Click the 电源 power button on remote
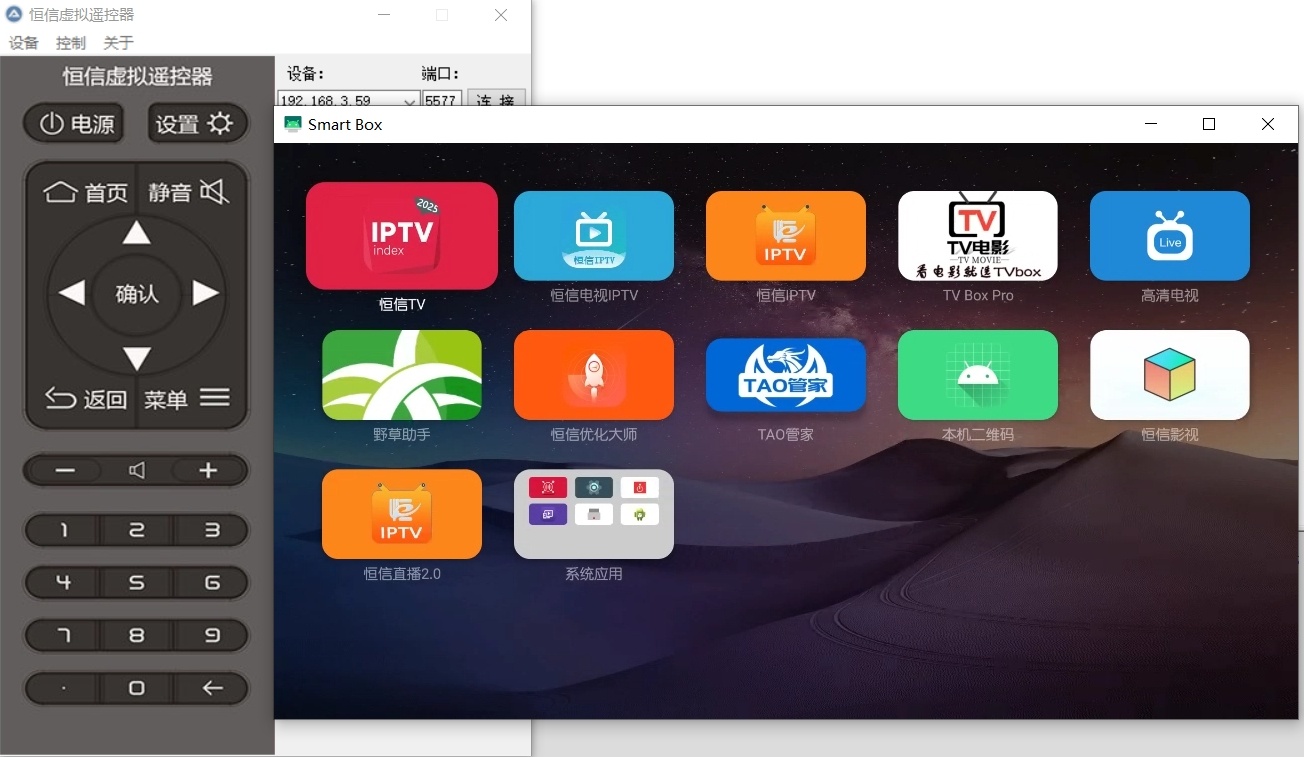This screenshot has width=1304, height=757. coord(75,124)
